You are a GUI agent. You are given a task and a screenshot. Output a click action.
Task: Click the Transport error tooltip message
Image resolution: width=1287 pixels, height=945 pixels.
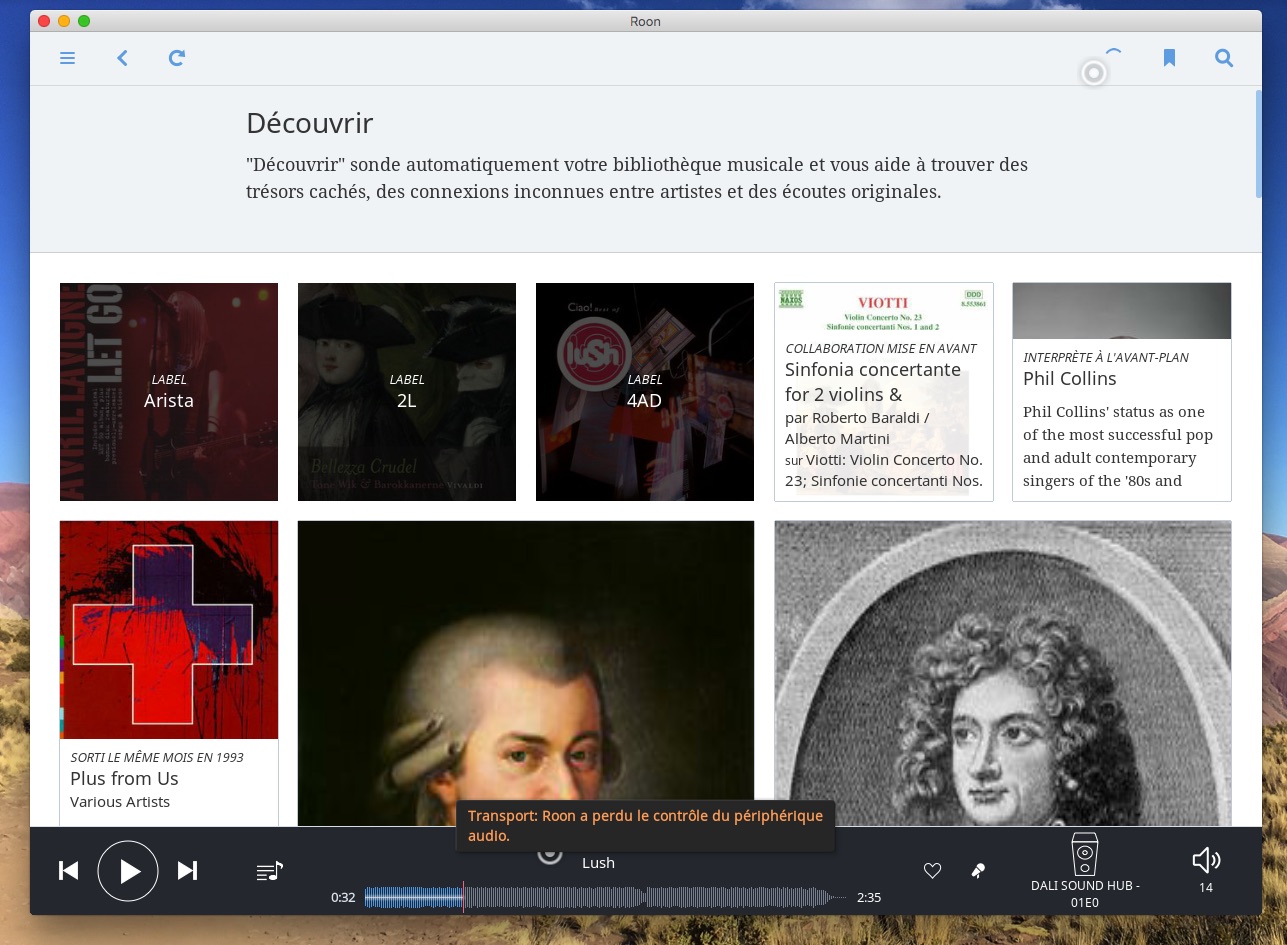tap(645, 825)
